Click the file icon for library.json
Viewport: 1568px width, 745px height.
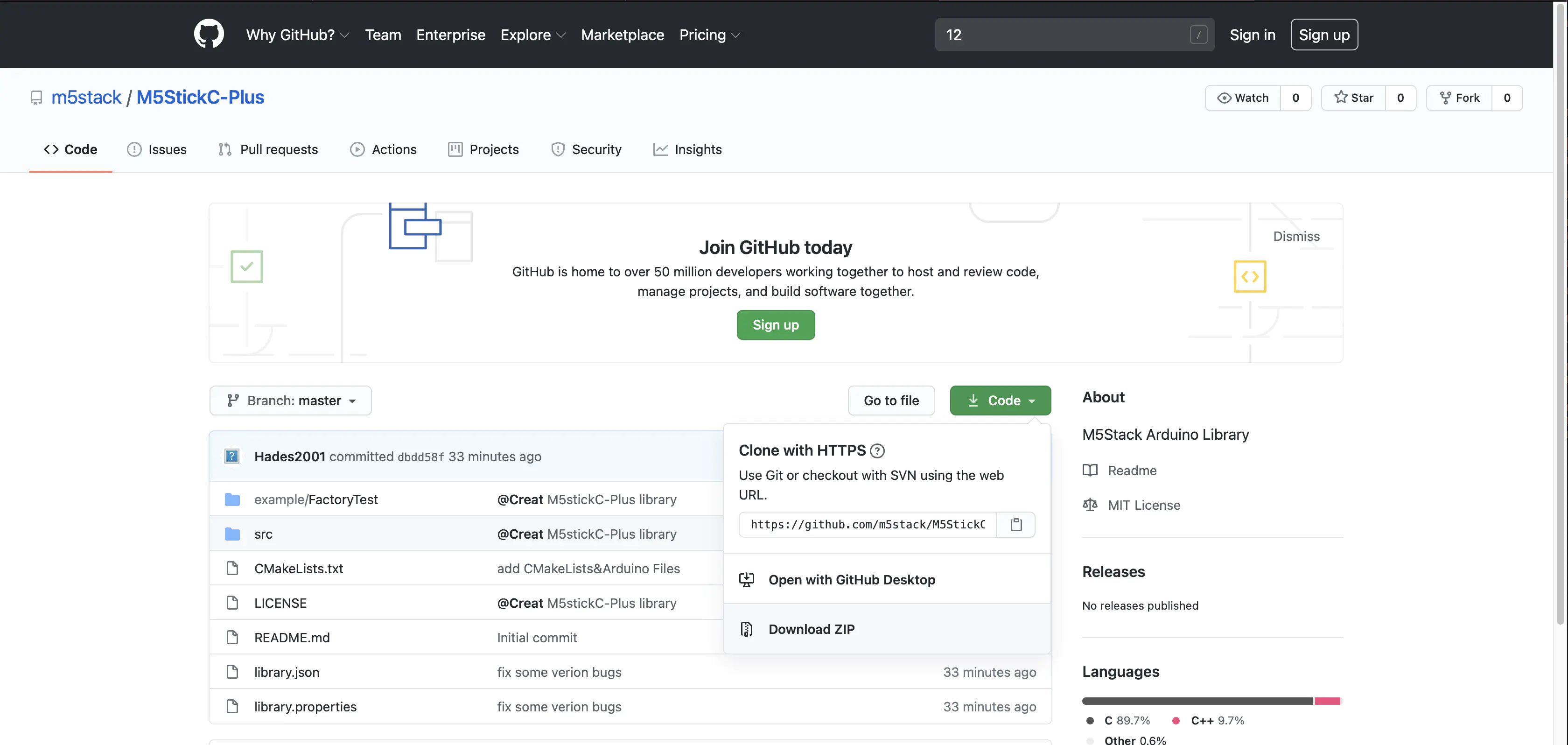click(x=232, y=672)
